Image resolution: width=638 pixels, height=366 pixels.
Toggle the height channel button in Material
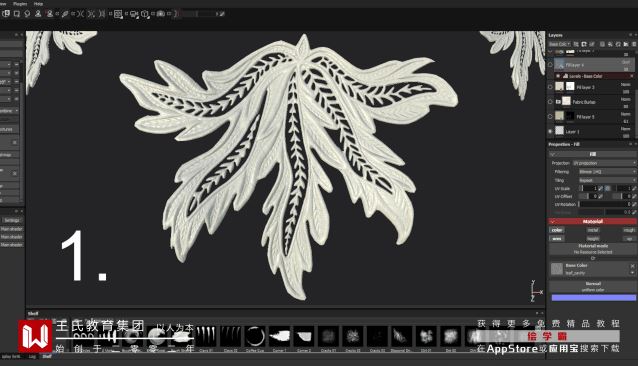click(592, 239)
